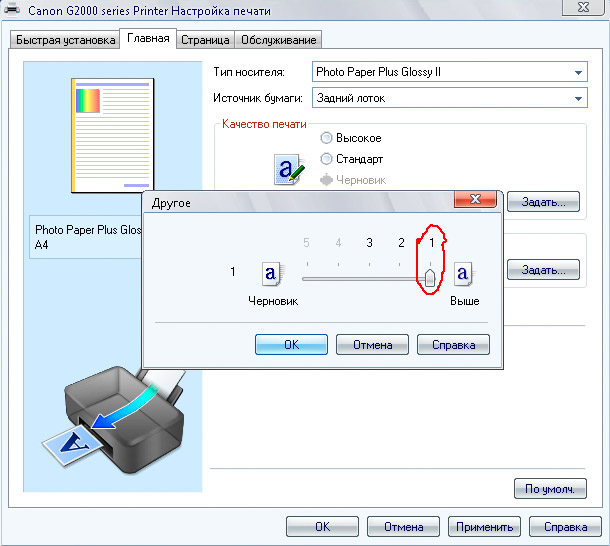
Task: Click the 'Photo Paper Plus Glos' A4 info box
Action: [x=86, y=237]
